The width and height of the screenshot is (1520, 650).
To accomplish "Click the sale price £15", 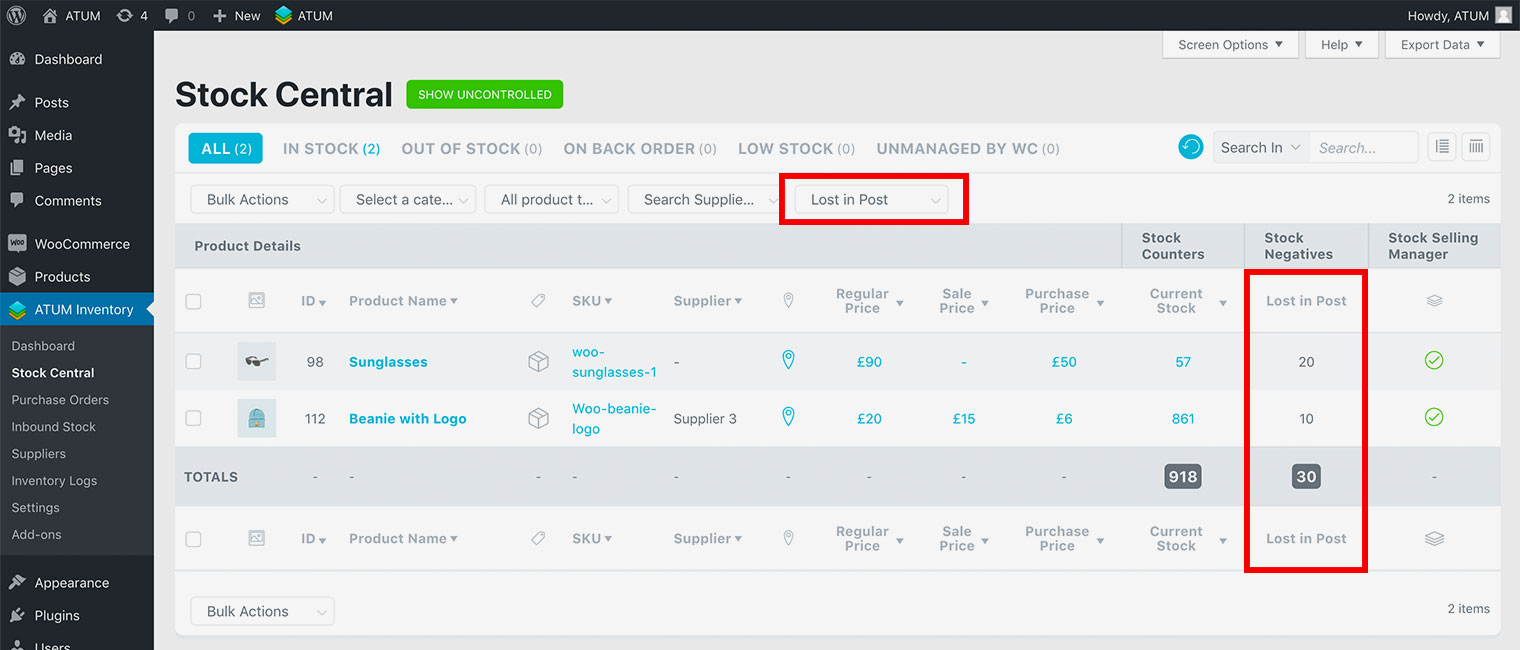I will [963, 419].
